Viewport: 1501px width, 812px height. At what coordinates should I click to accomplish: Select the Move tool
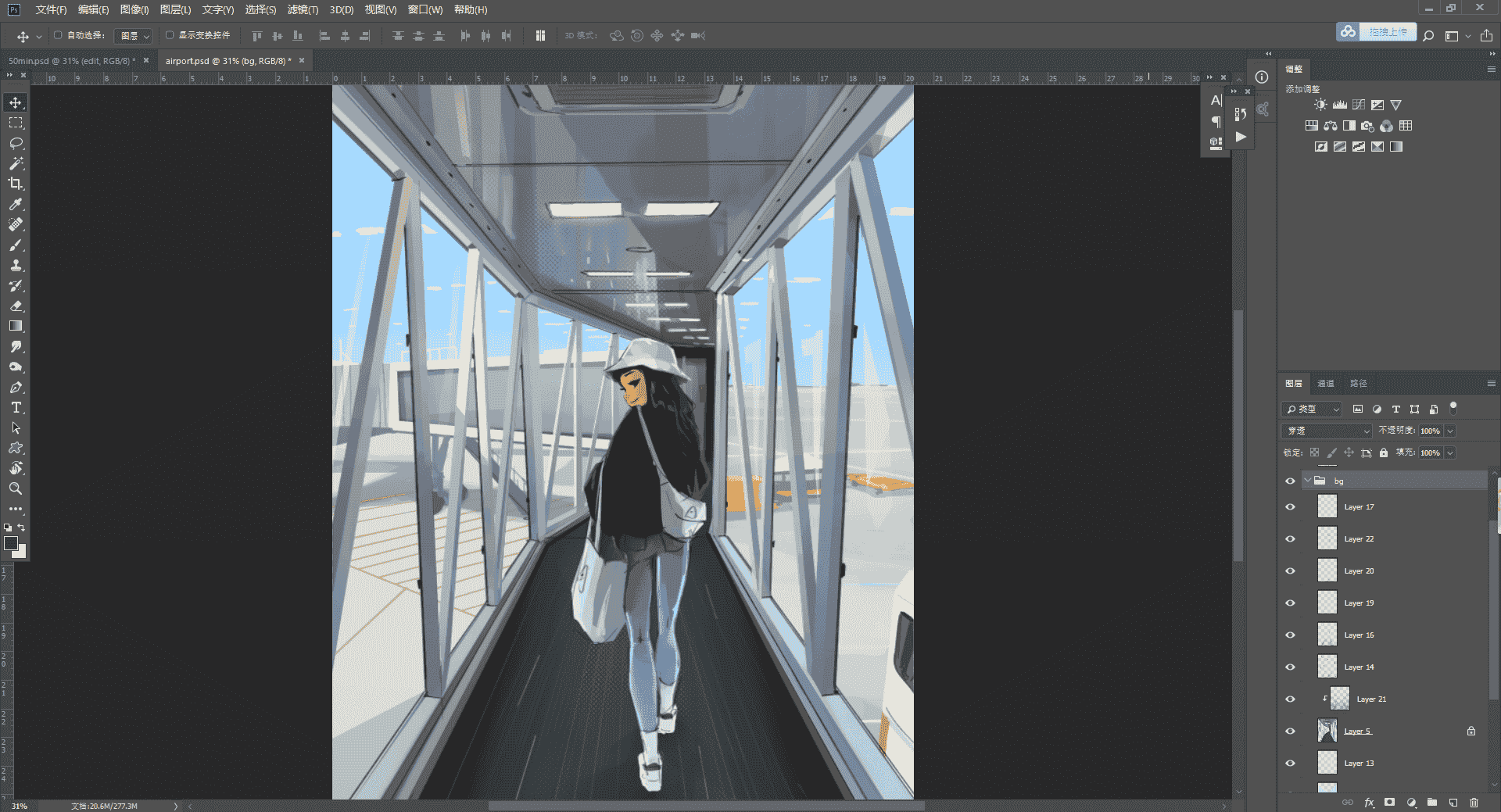coord(16,102)
